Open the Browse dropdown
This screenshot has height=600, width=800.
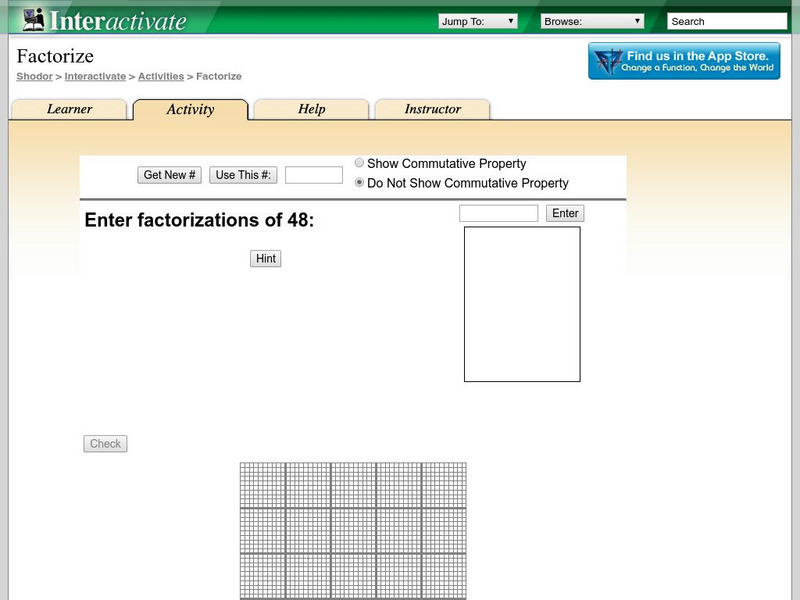coord(592,21)
